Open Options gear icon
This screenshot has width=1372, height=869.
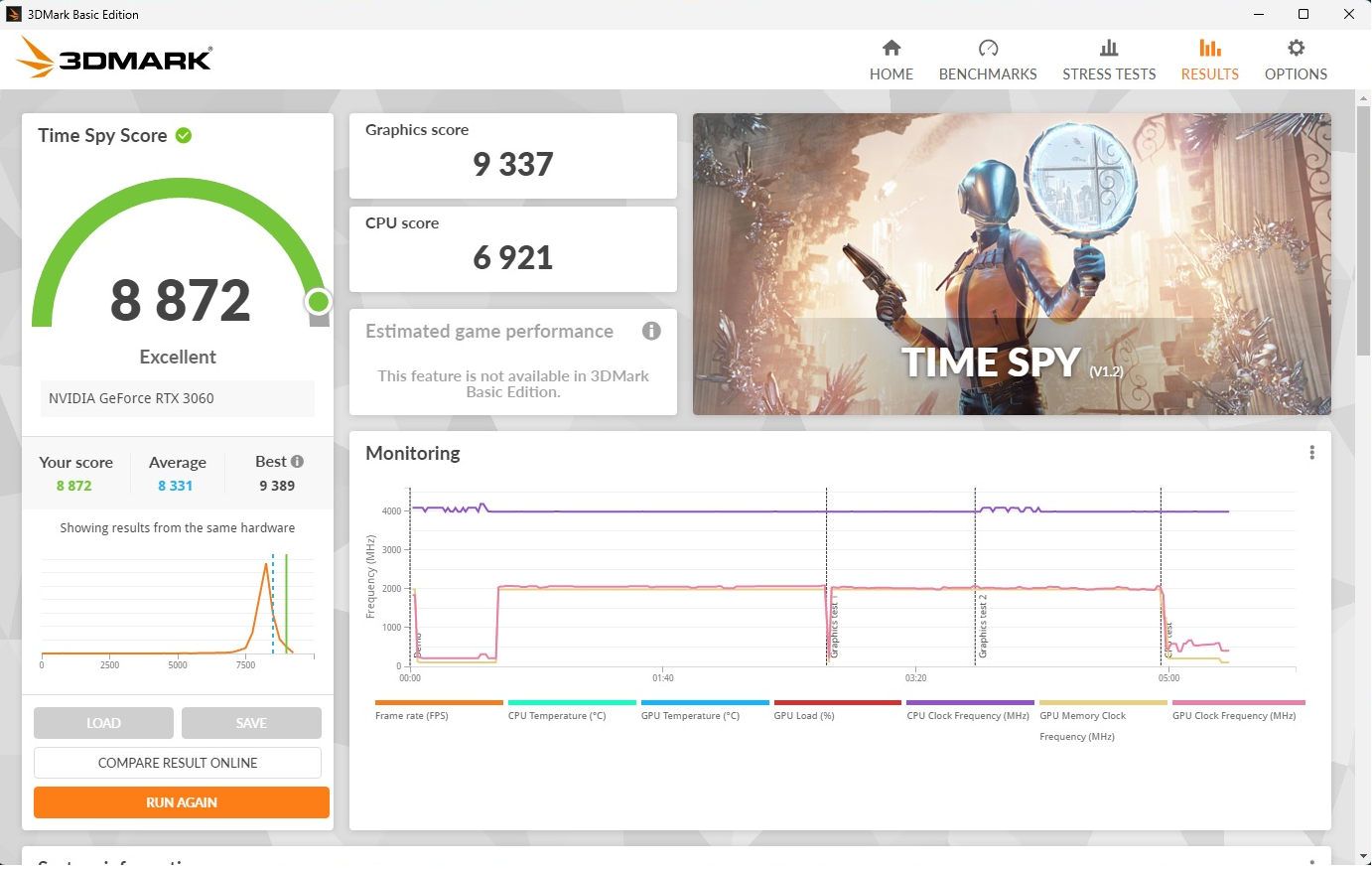(1296, 48)
